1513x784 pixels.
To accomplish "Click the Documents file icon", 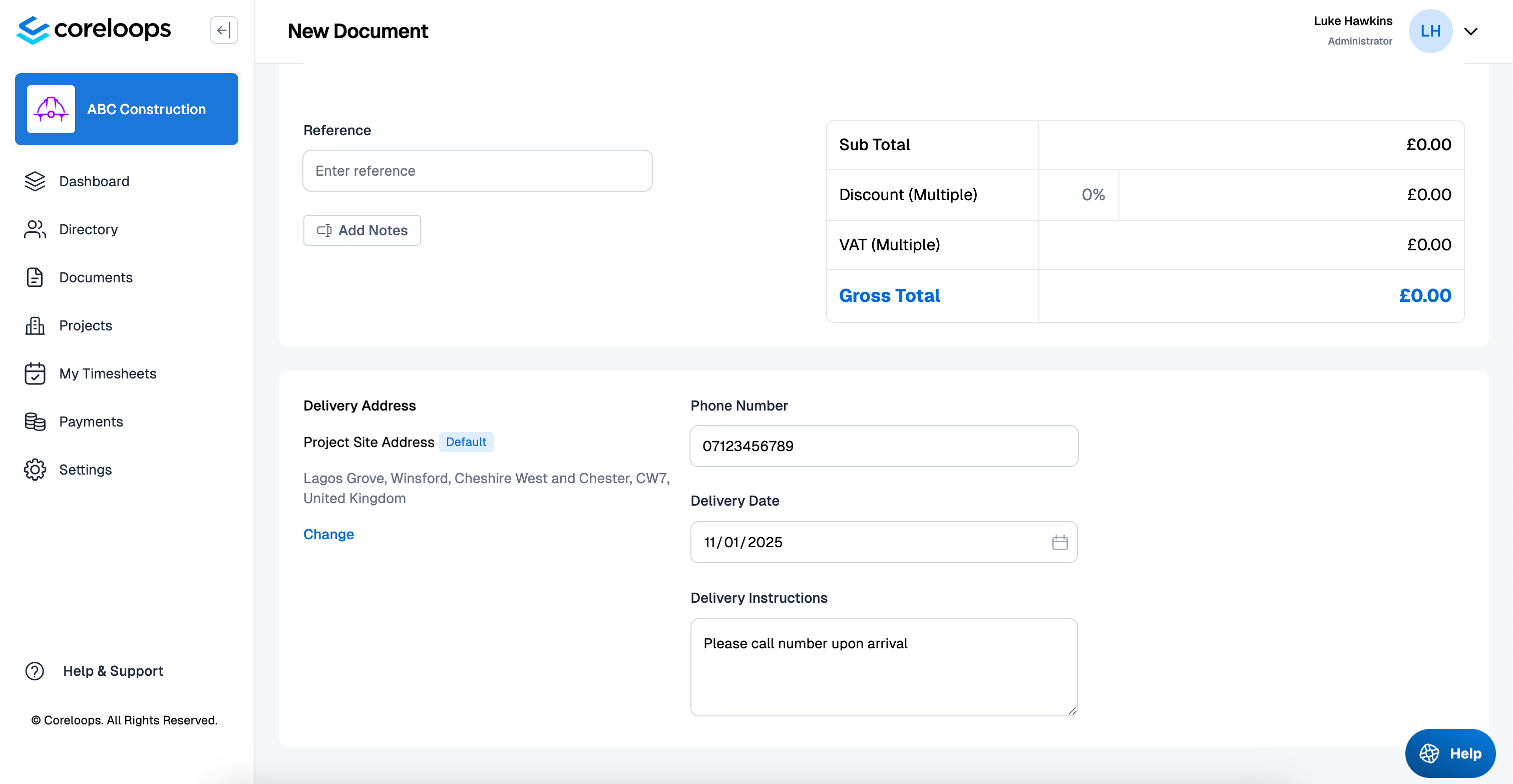I will point(35,278).
